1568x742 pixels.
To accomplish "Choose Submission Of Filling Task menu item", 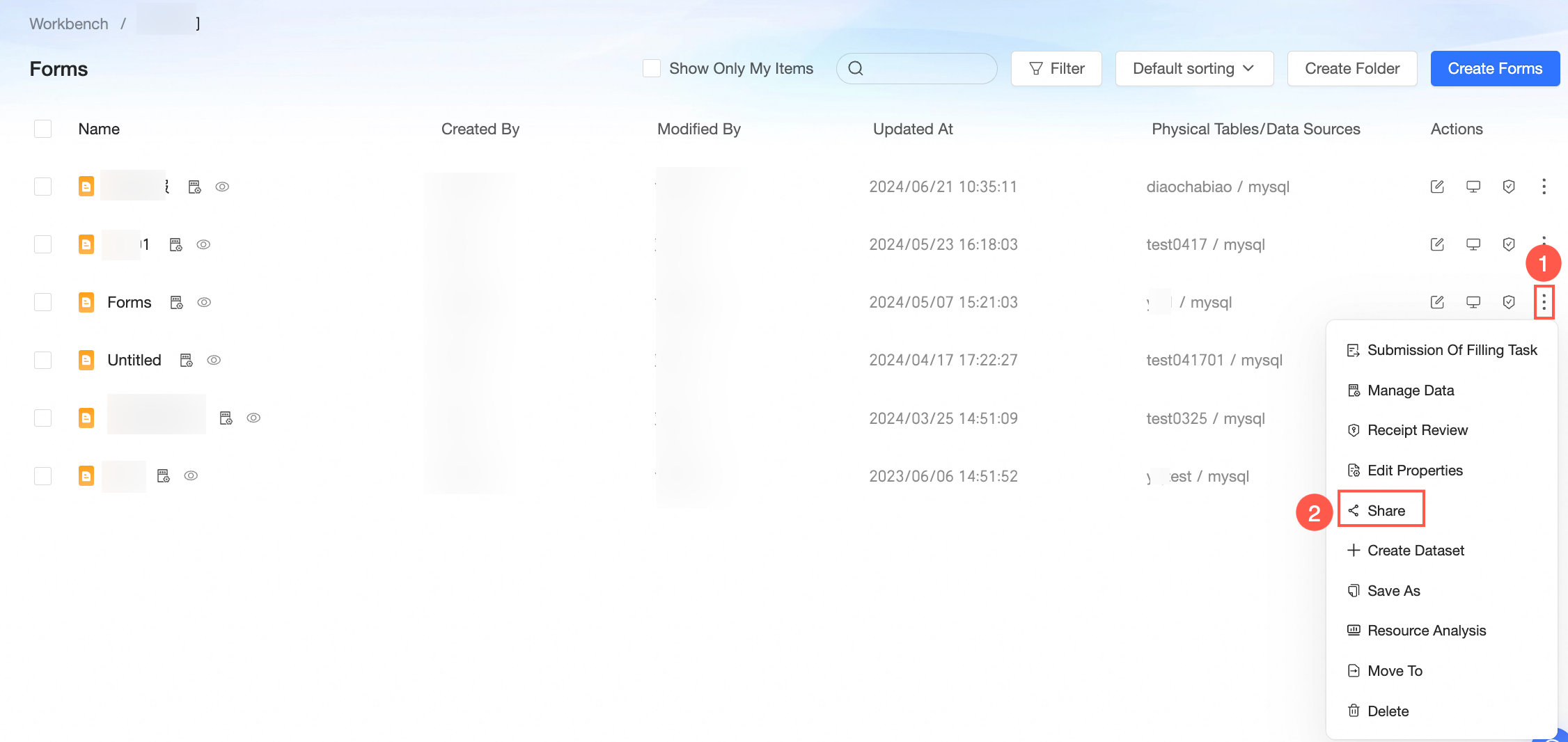I will (1442, 350).
